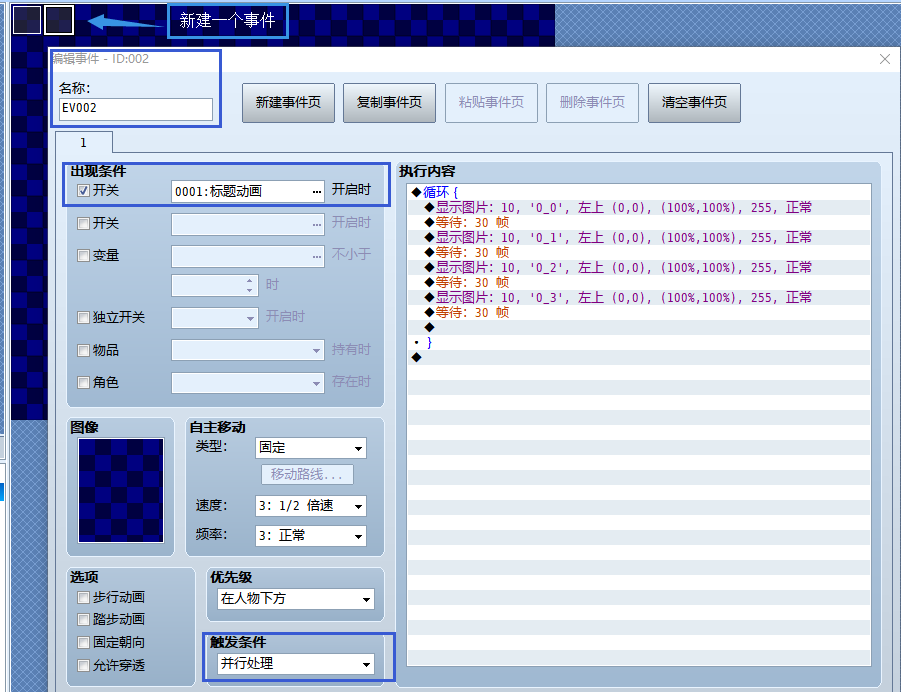Click the event 图像 image preview
Viewport: 901px width, 692px height.
click(x=121, y=490)
